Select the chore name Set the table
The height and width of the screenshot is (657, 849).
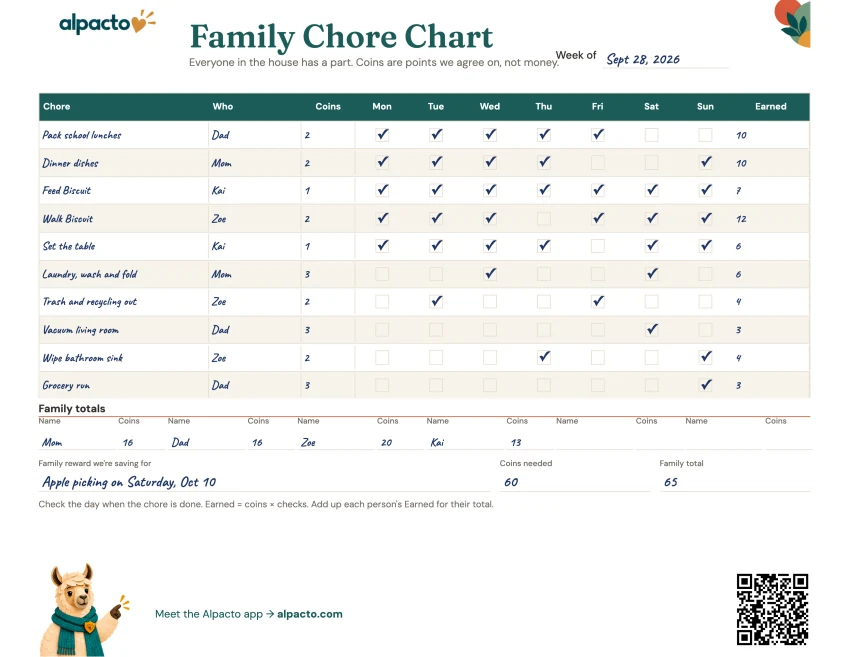69,246
